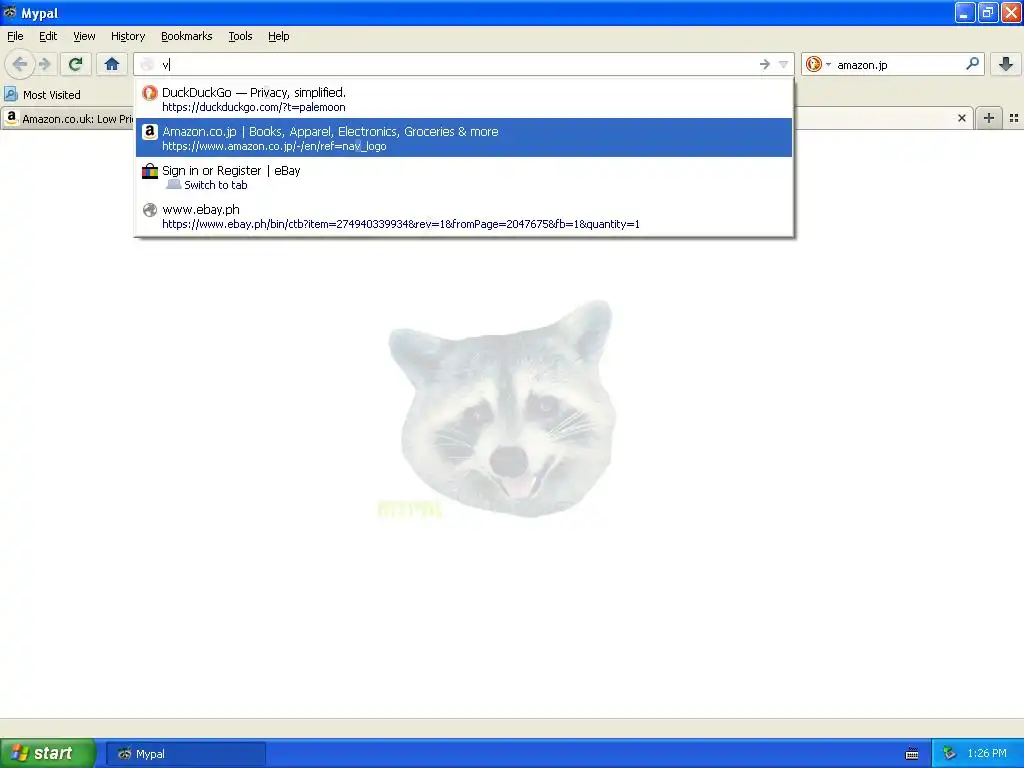Screen dimensions: 1024x768
Task: Restore down the Mypal window
Action: pos(987,12)
